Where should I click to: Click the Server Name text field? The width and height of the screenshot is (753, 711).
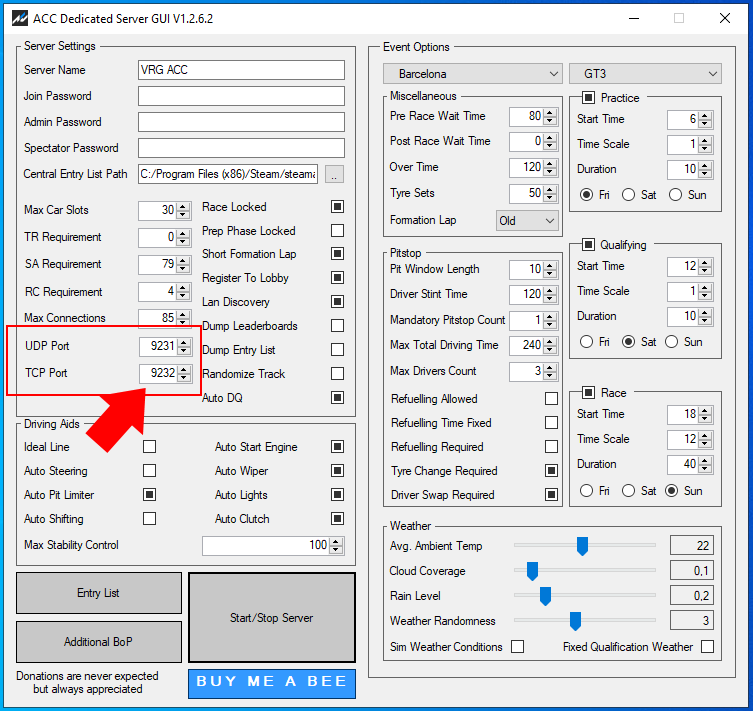[241, 70]
